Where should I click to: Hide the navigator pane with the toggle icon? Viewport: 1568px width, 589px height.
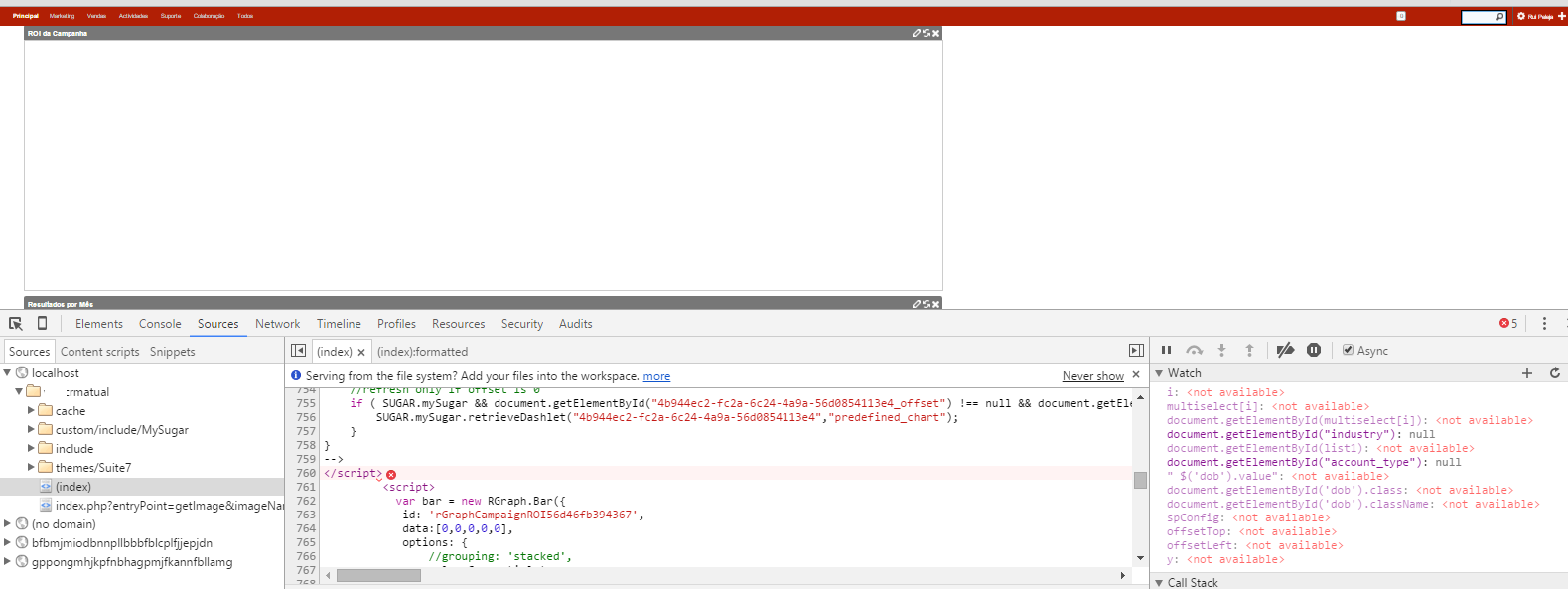coord(298,351)
